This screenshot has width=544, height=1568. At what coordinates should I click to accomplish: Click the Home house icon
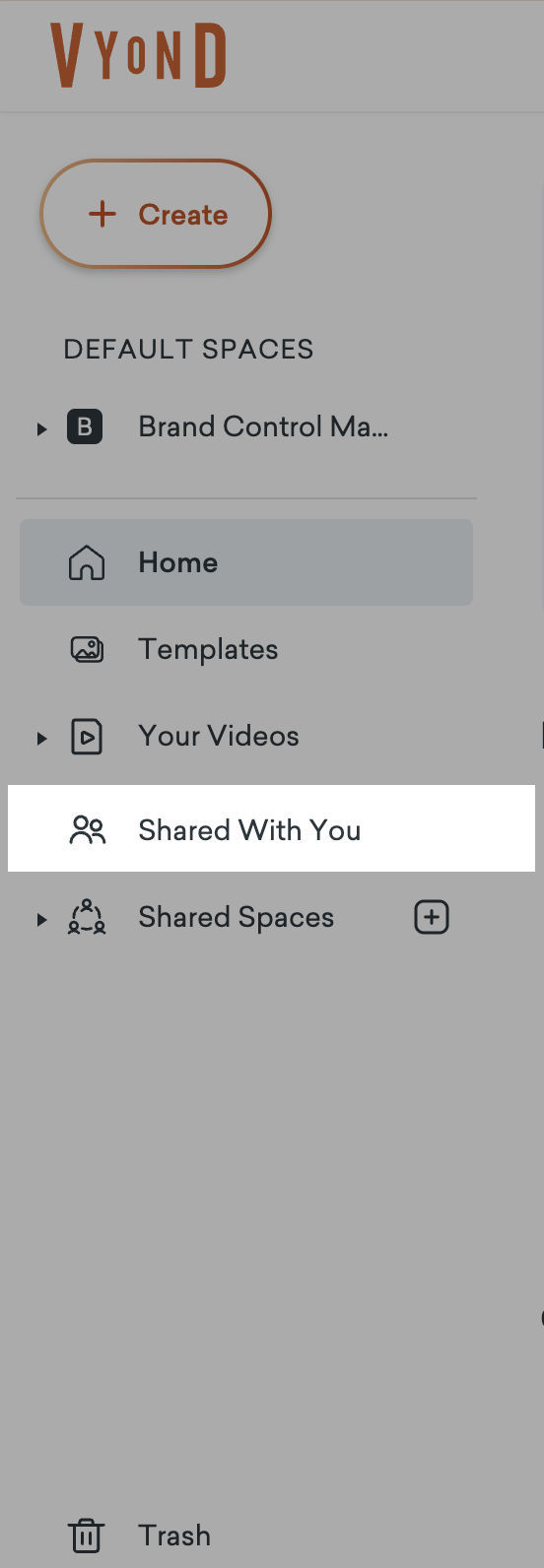click(x=87, y=562)
